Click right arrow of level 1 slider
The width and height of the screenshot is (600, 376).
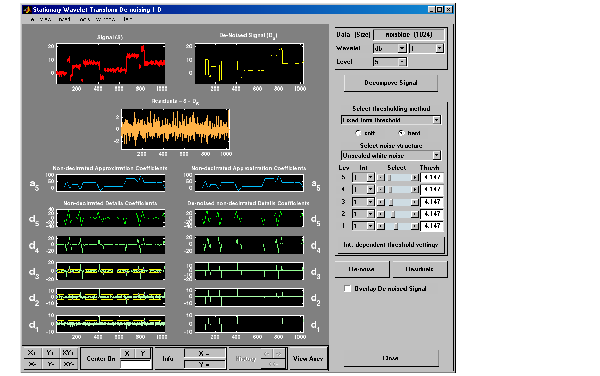coord(415,226)
